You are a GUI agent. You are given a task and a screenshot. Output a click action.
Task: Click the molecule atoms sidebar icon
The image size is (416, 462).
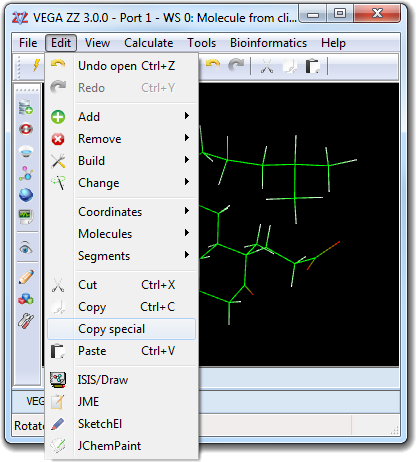point(26,173)
